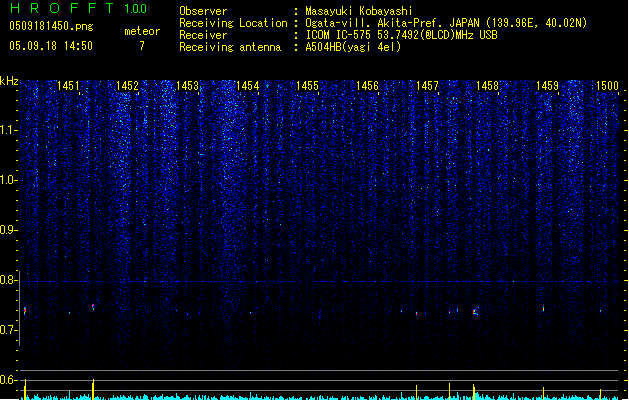The image size is (629, 400).
Task: Click the Ogata-vill. Akita-Pref. JAPAN location text
Action: tap(446, 23)
